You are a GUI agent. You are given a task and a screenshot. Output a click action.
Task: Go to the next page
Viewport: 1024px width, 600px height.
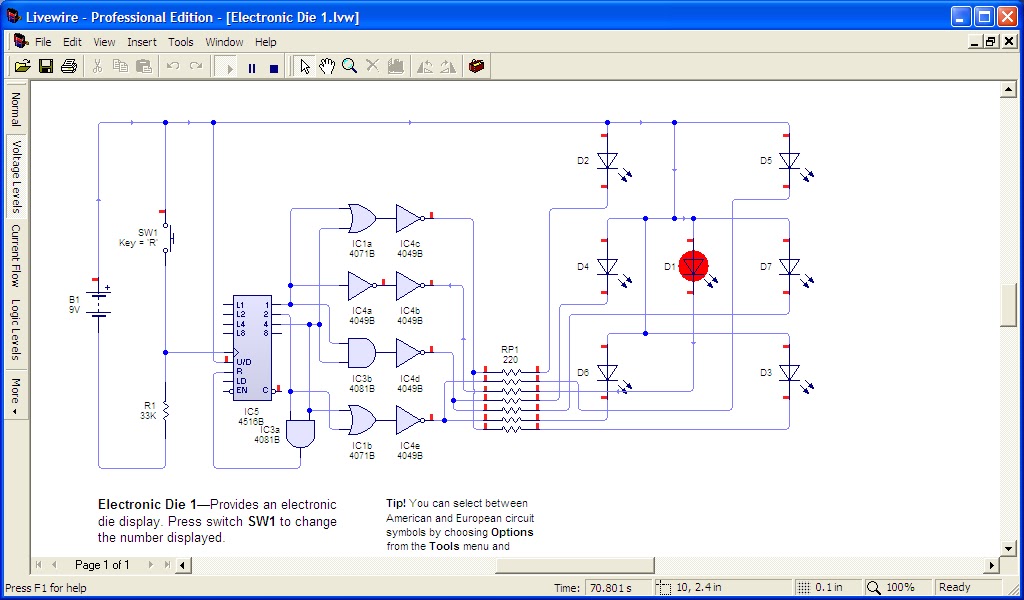tap(151, 565)
